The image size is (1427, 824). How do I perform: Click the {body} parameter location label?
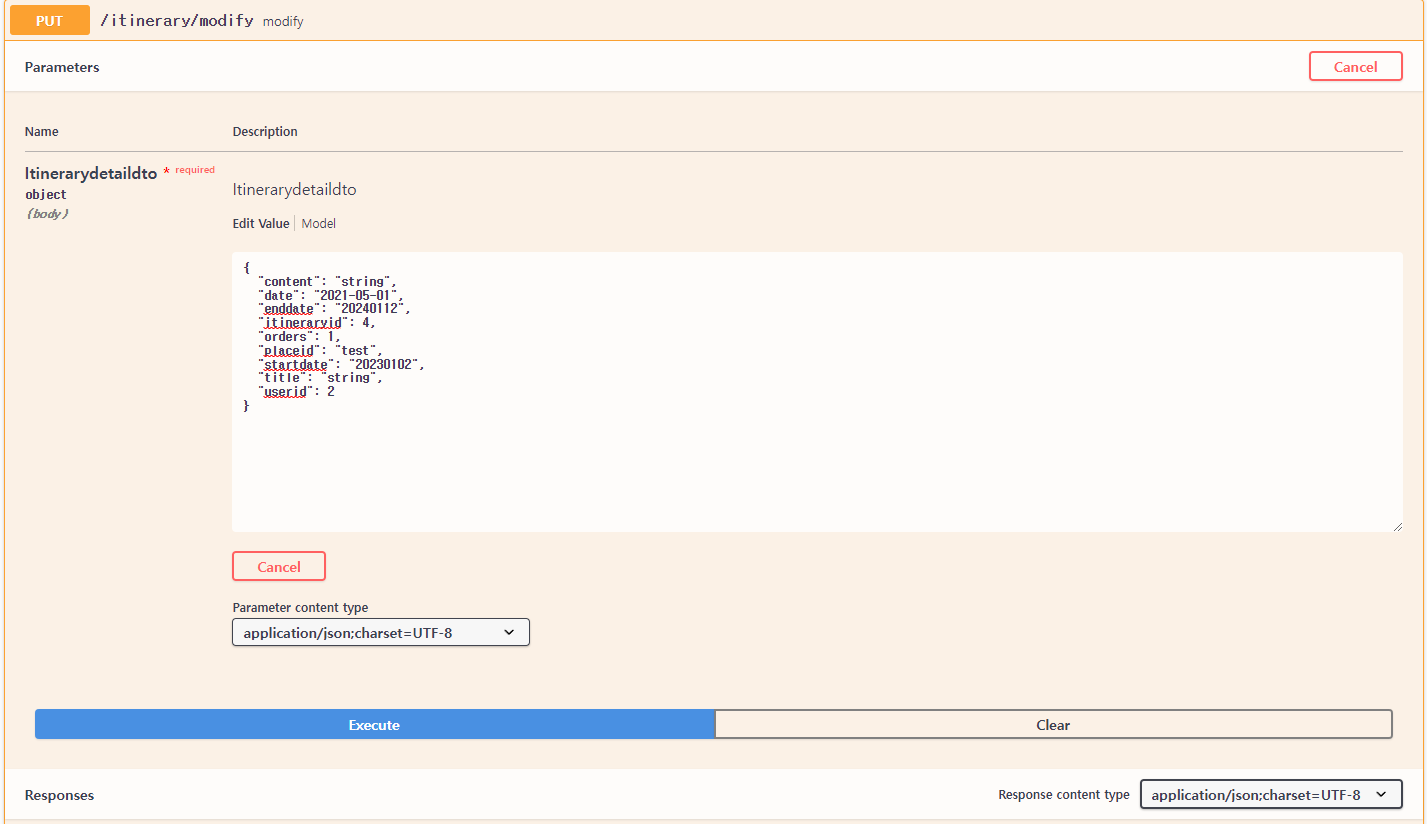tap(46, 213)
